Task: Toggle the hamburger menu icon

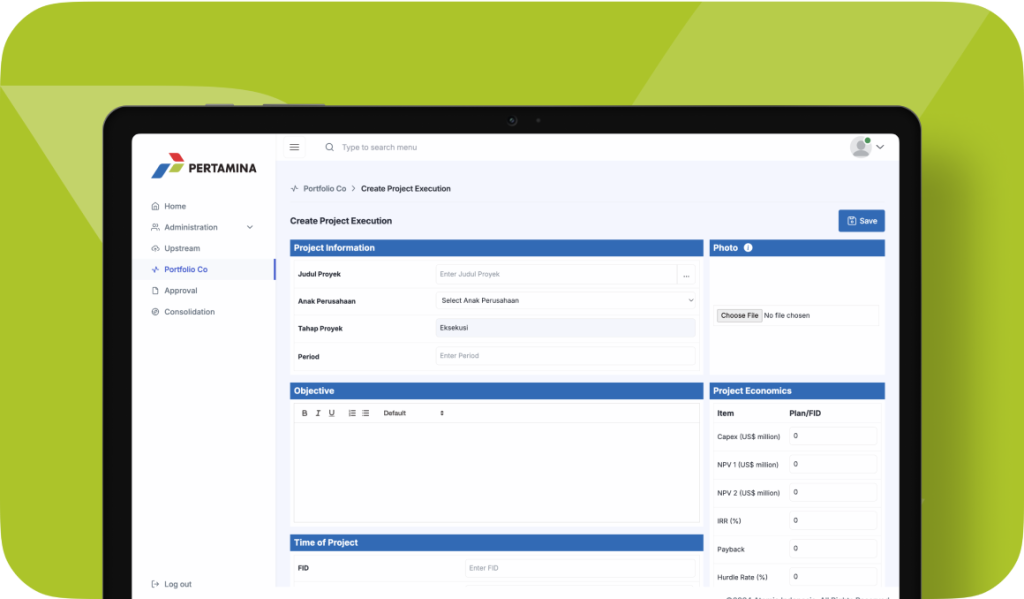Action: (295, 147)
